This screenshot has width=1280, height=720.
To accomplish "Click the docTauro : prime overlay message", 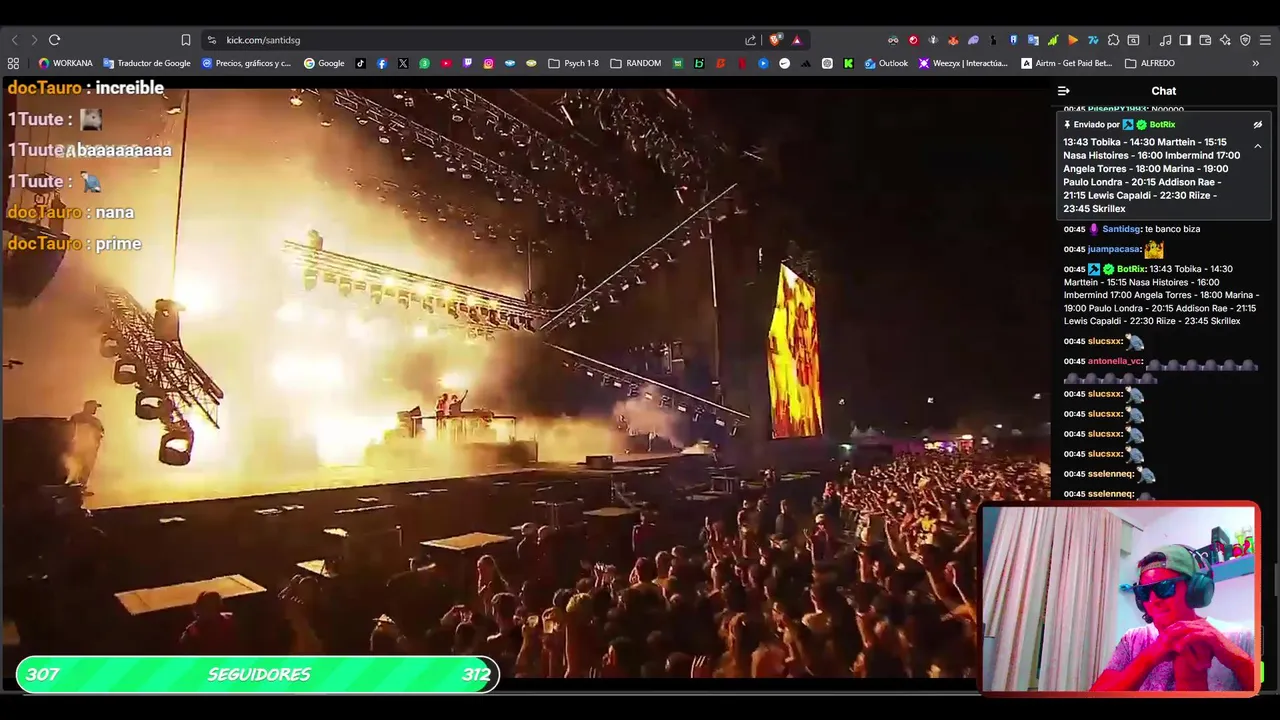I will click(74, 244).
